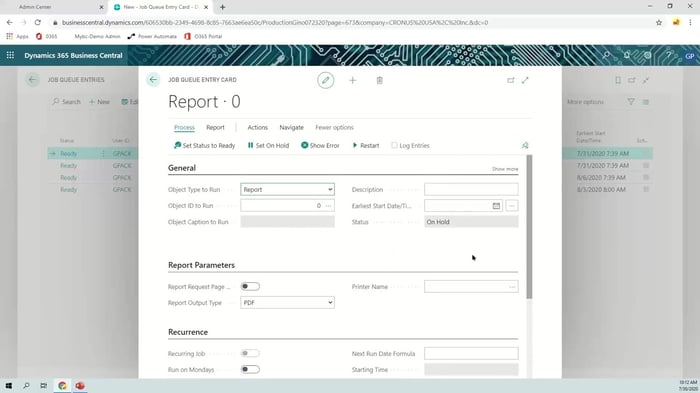Click the trash delete icon on the card
Screen dimensions: 700x393
click(379, 80)
